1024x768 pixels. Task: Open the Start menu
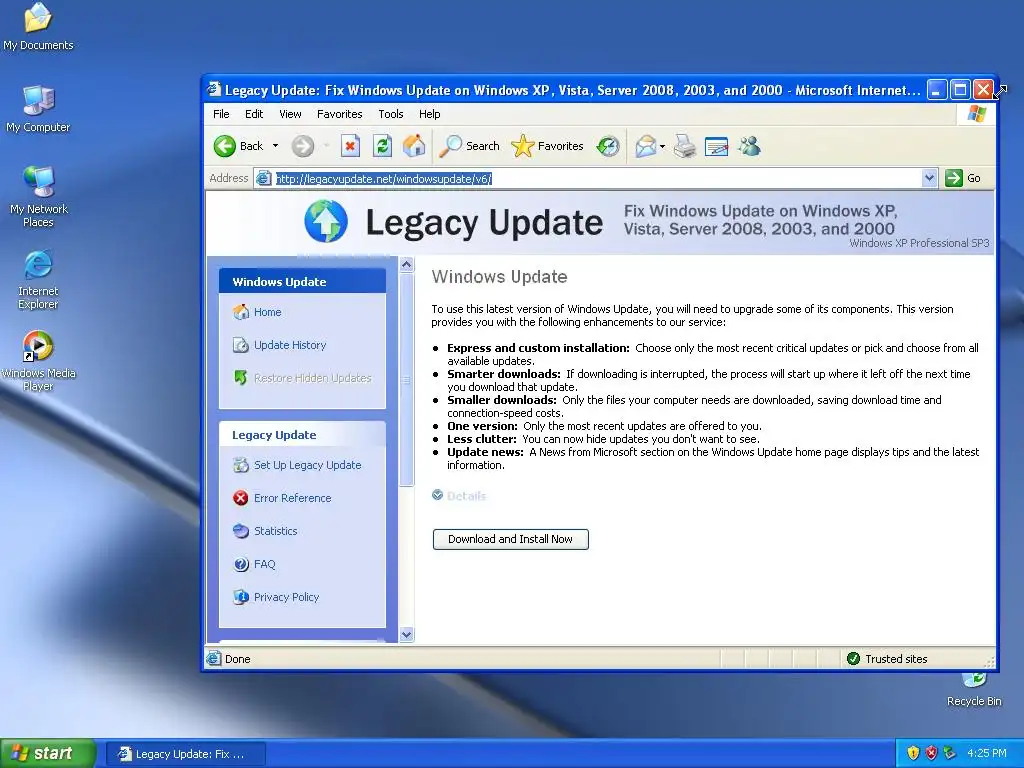pos(48,754)
